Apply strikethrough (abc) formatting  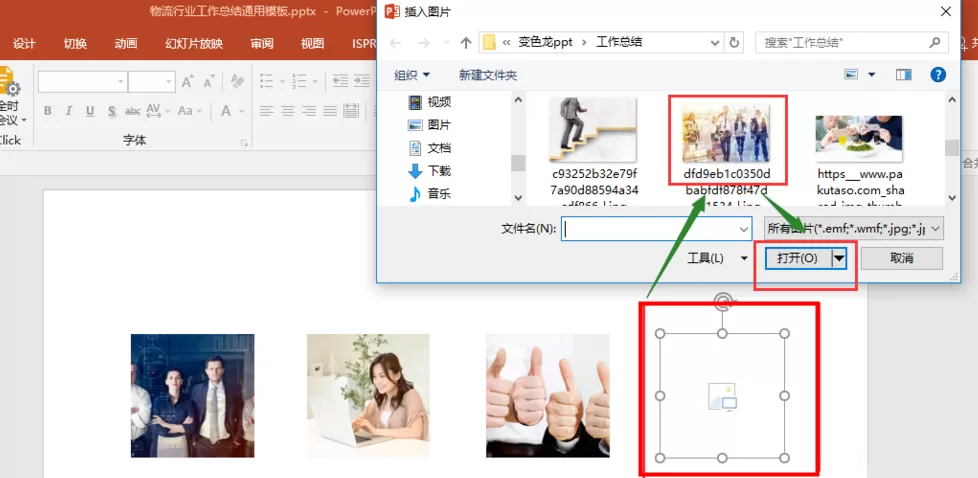point(132,111)
